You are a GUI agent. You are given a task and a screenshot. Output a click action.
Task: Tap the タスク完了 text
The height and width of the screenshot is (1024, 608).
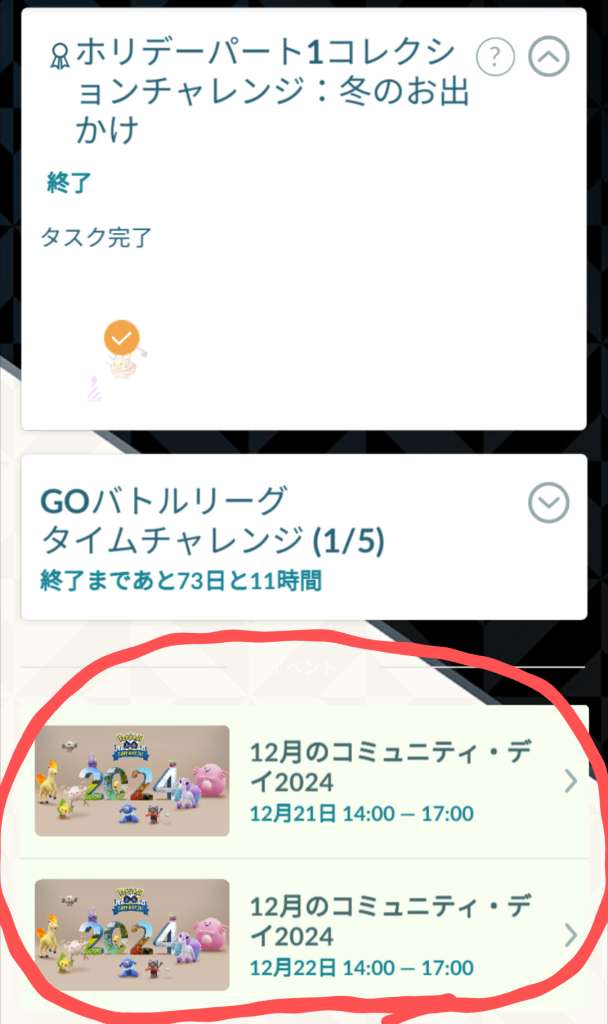coord(96,236)
